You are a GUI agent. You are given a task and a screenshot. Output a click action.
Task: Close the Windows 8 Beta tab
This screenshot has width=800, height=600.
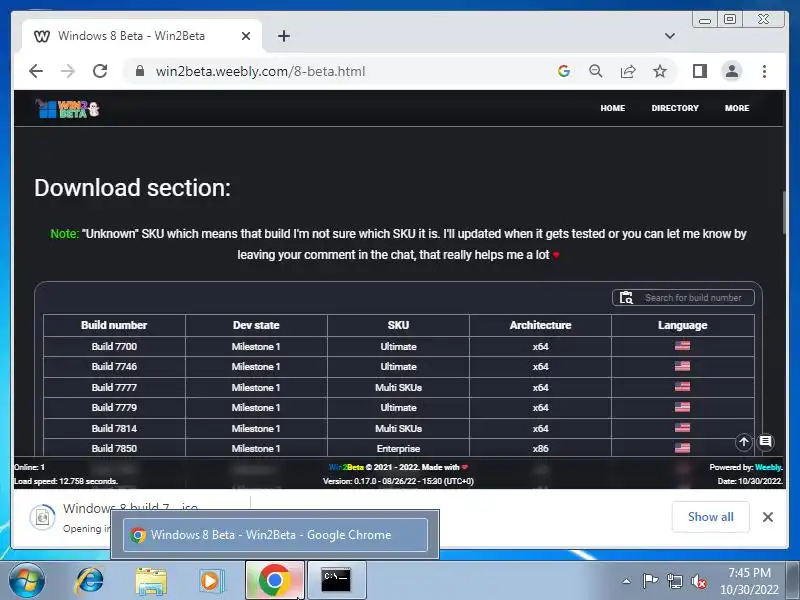coord(245,36)
